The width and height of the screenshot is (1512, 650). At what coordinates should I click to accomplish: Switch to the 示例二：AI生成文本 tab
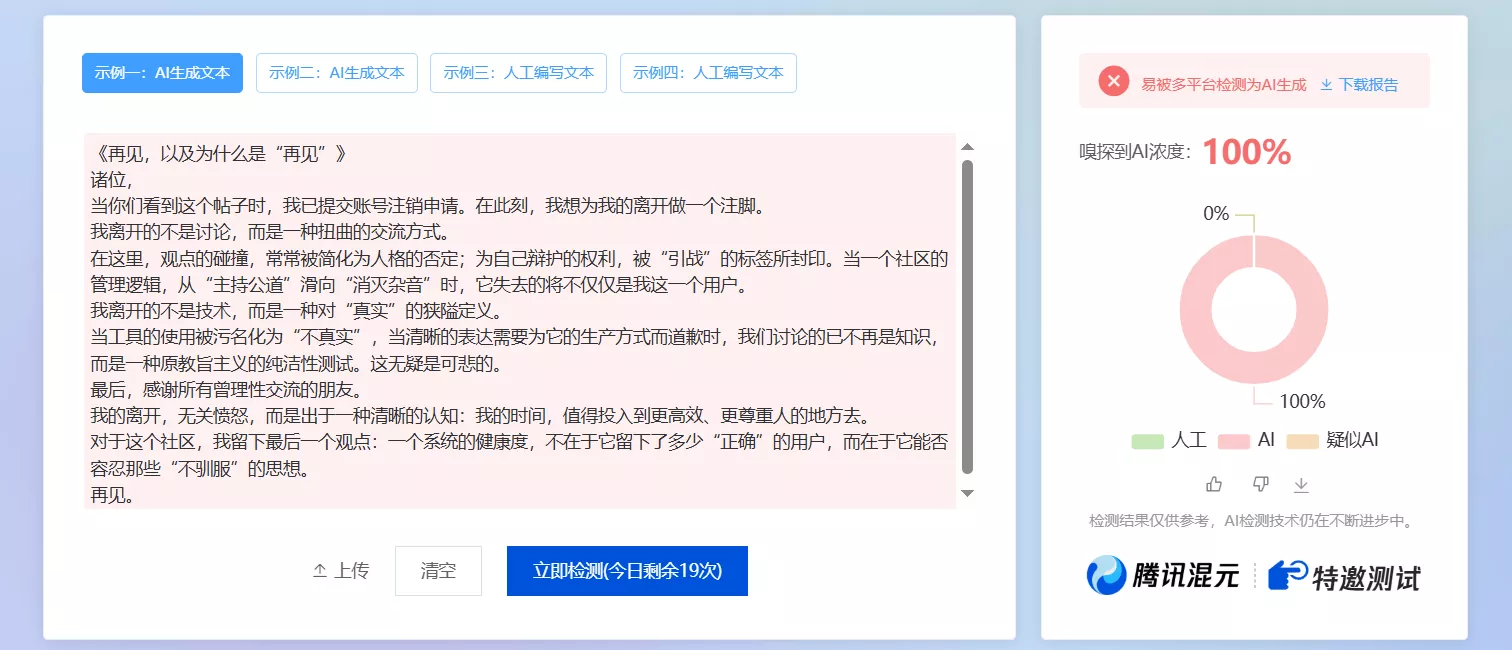337,72
